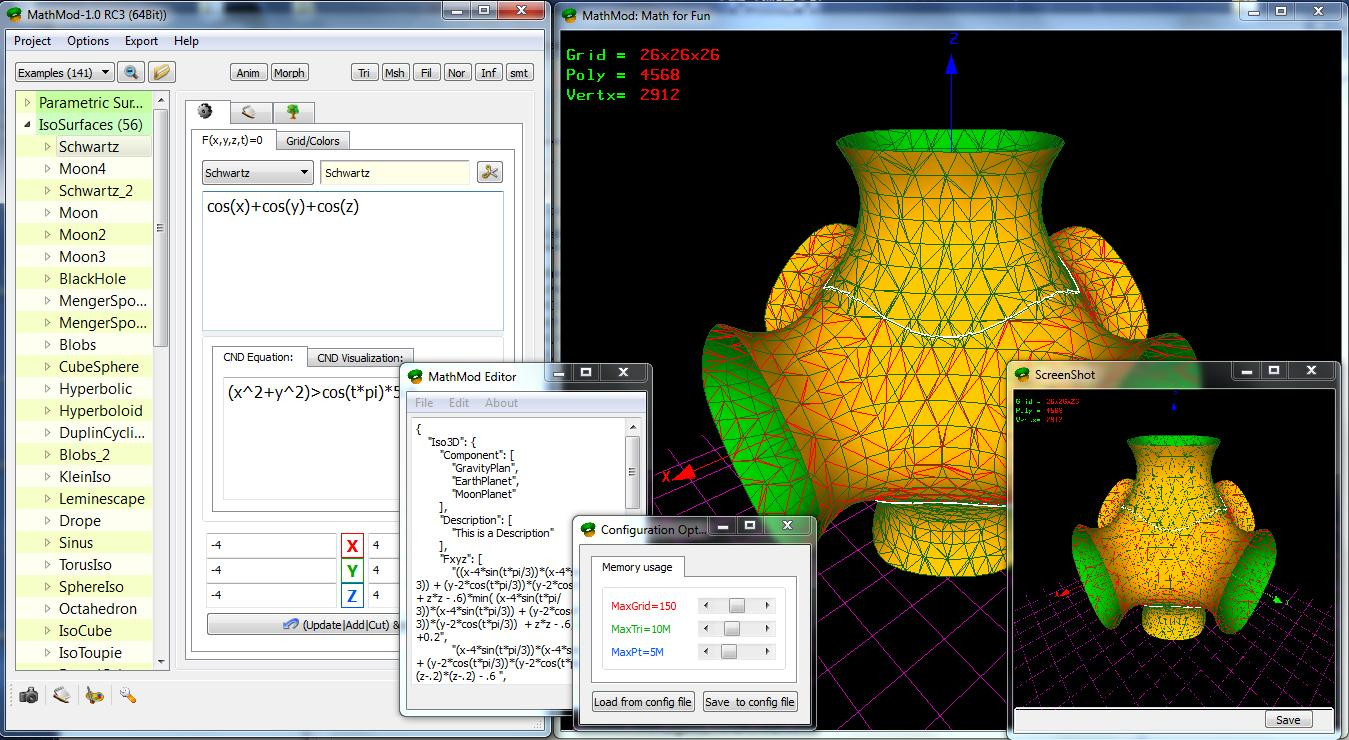The height and width of the screenshot is (740, 1349).
Task: Open the Export menu
Action: pyautogui.click(x=141, y=41)
